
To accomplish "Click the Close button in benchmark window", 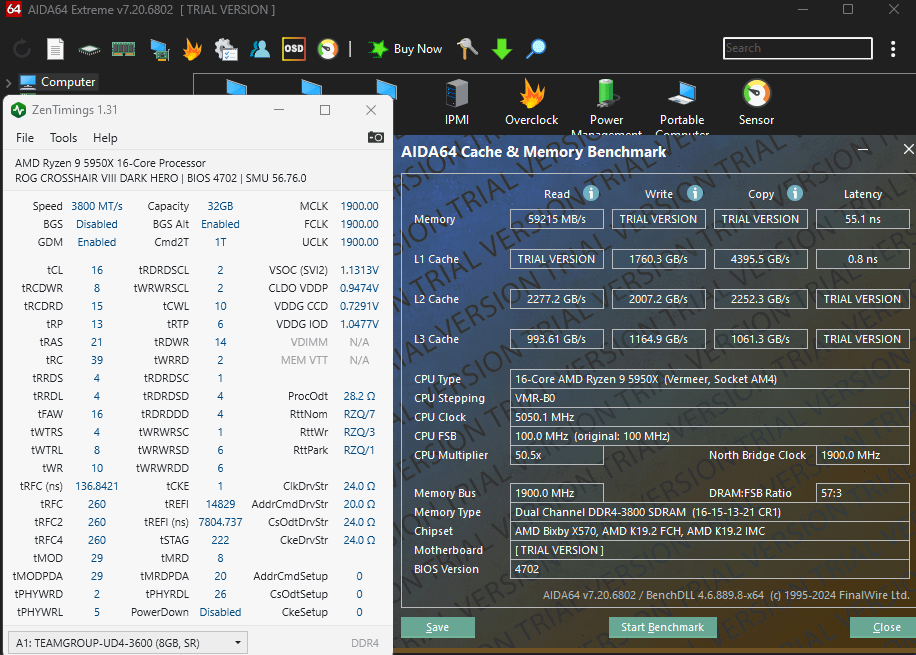I will (885, 627).
